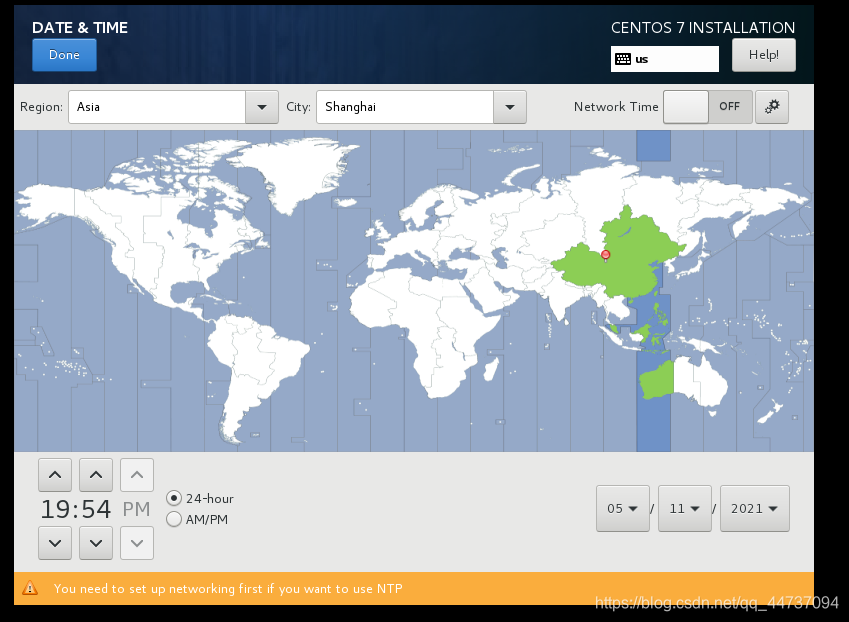849x622 pixels.
Task: Decrease the hours with down arrow
Action: coord(55,542)
